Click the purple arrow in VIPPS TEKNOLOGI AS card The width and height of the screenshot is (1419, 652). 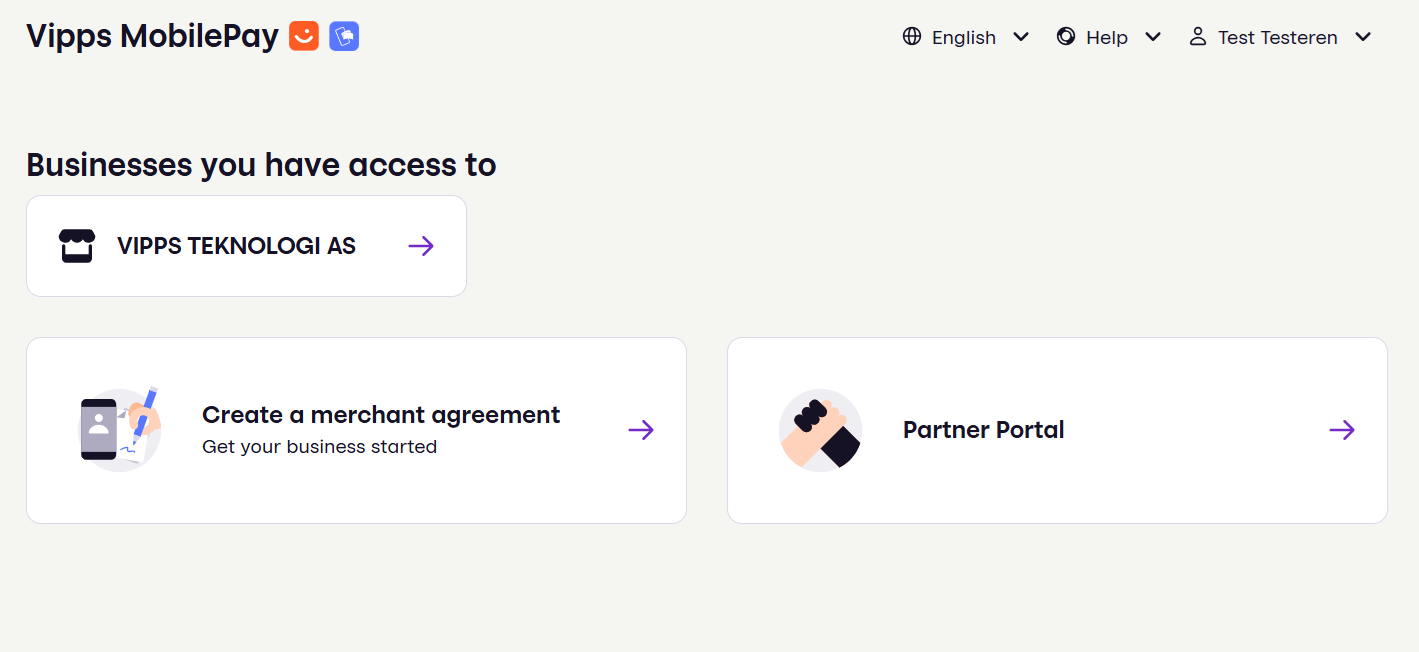(x=421, y=246)
